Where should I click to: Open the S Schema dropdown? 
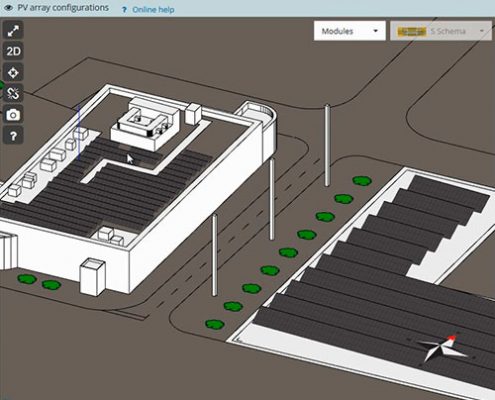coord(441,31)
